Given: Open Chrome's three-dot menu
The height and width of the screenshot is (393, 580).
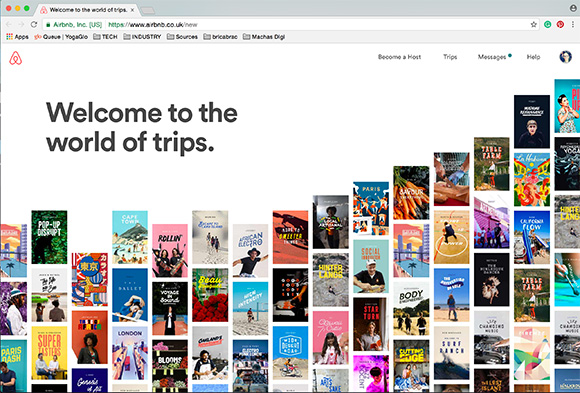Looking at the screenshot, I should click(x=573, y=24).
